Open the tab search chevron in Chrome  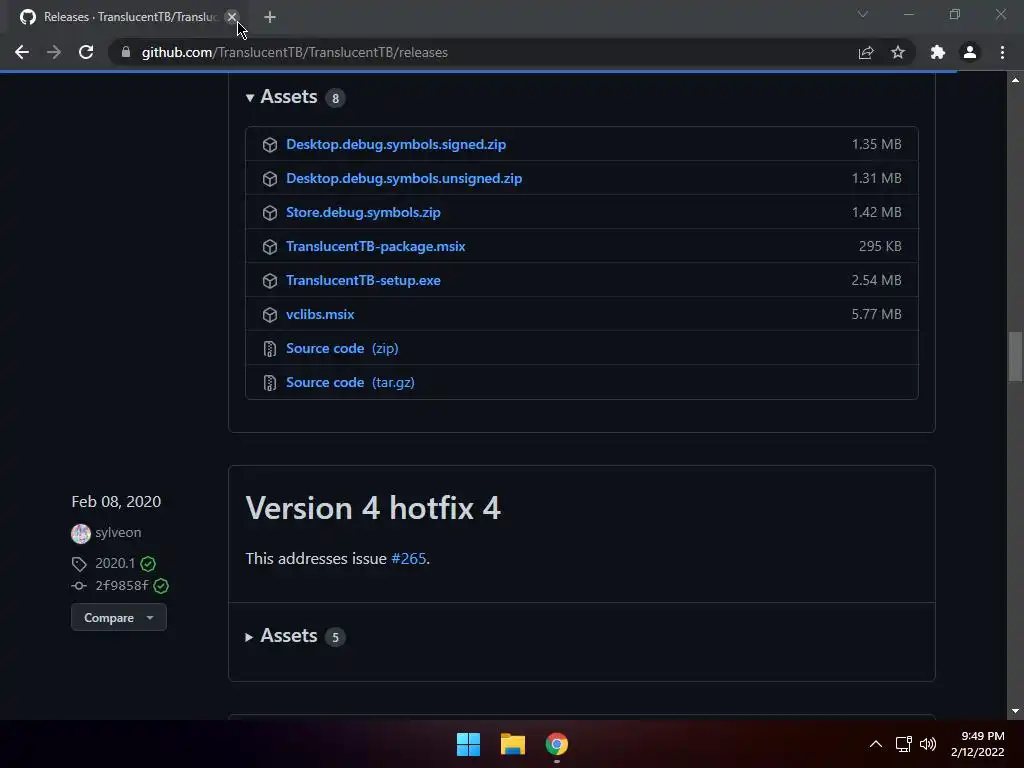863,14
